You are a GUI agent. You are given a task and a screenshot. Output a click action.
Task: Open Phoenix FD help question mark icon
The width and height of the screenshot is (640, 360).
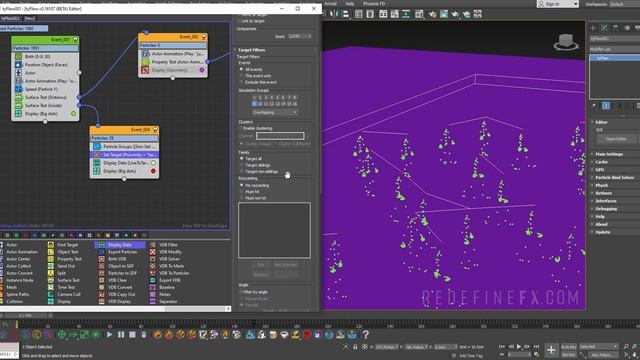[x=365, y=335]
